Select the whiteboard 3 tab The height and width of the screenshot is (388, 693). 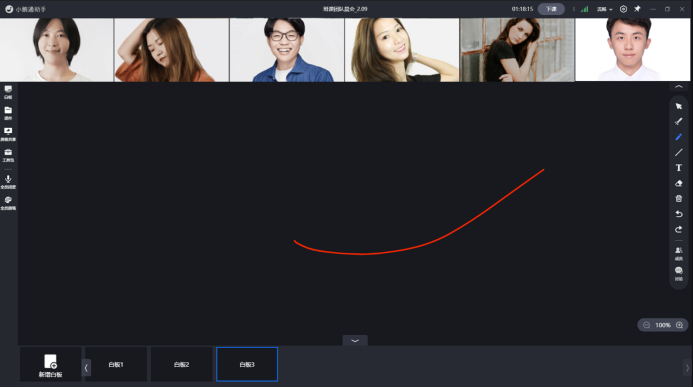coord(247,365)
